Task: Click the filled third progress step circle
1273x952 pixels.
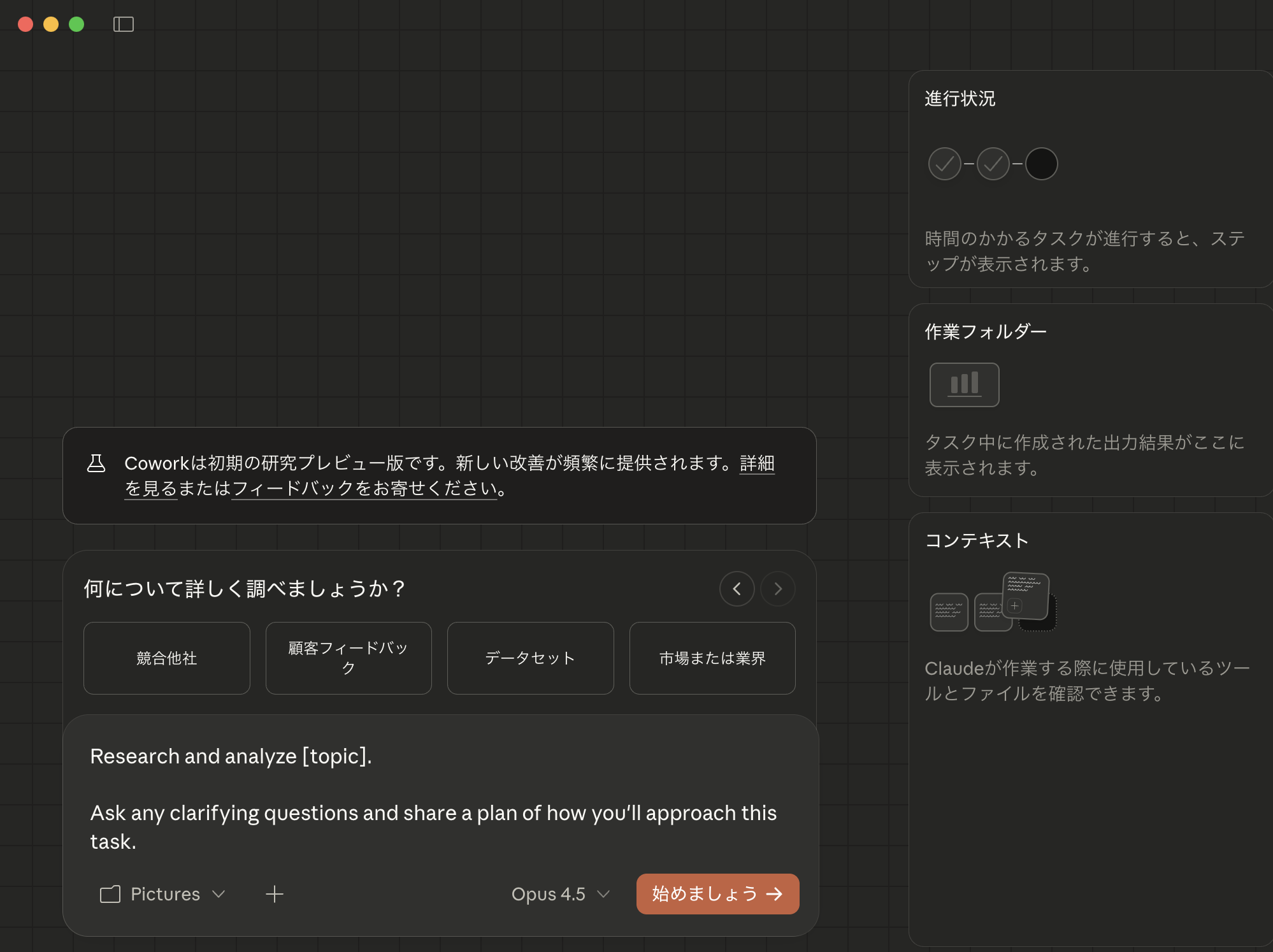Action: pyautogui.click(x=1042, y=164)
